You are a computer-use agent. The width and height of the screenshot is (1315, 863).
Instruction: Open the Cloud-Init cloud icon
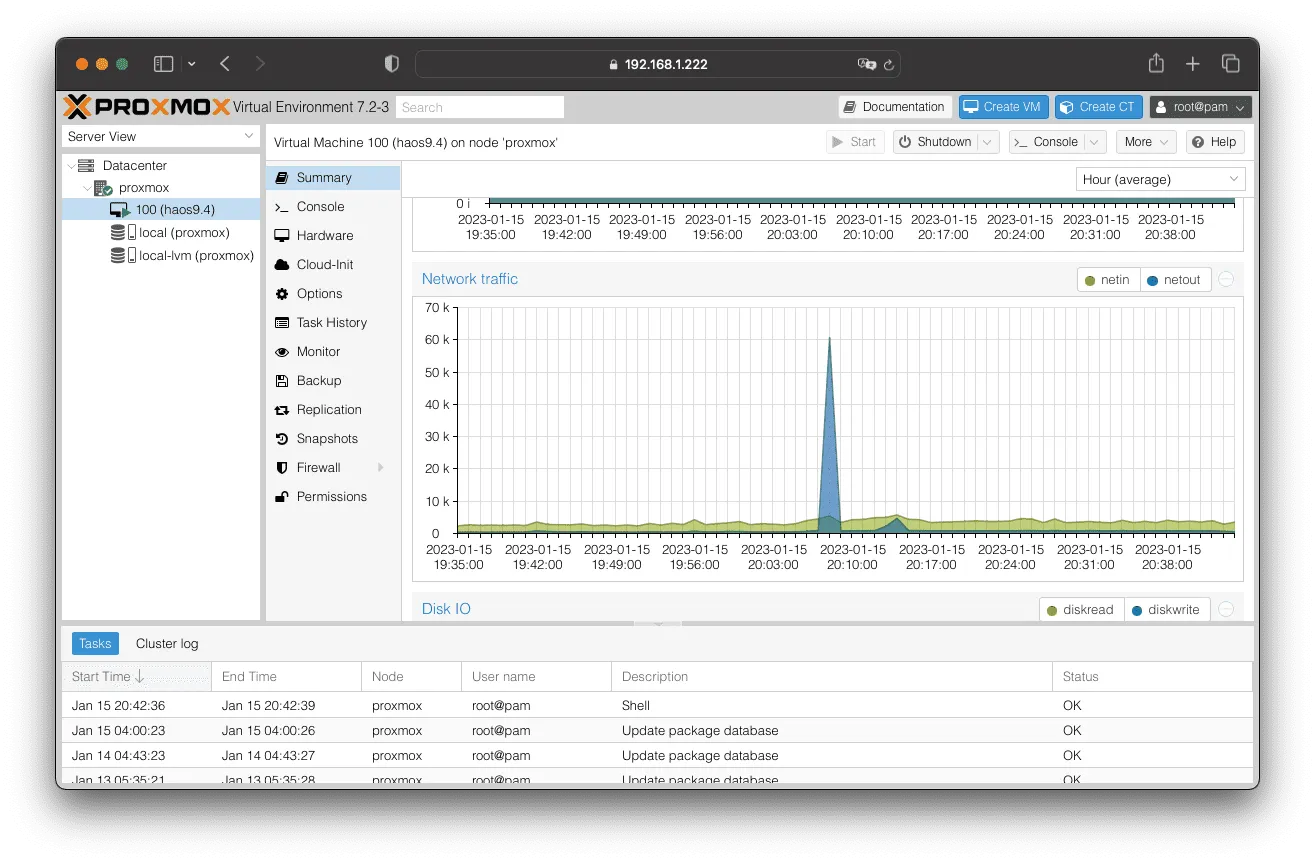tap(281, 265)
